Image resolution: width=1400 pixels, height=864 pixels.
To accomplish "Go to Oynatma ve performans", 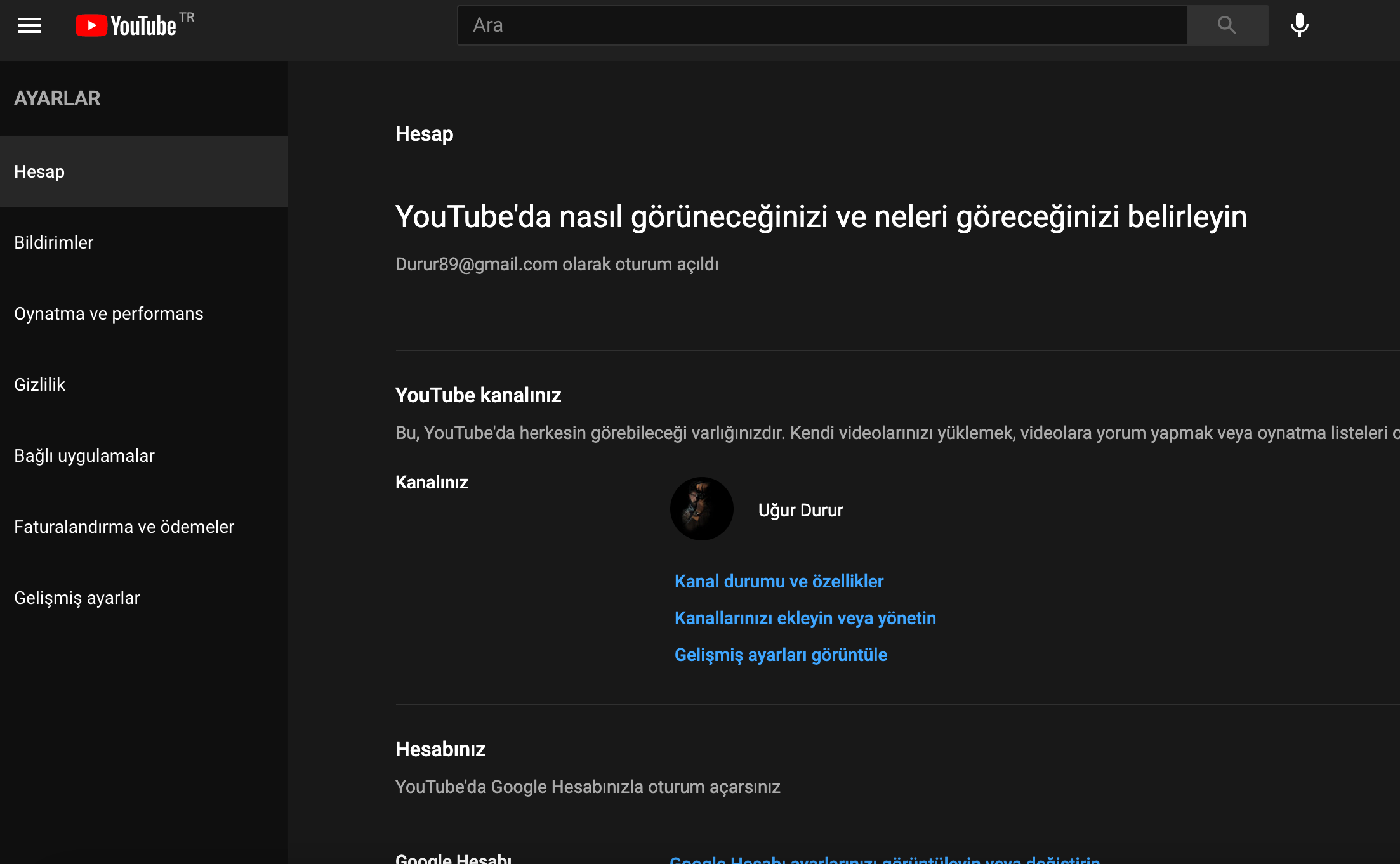I will (109, 313).
